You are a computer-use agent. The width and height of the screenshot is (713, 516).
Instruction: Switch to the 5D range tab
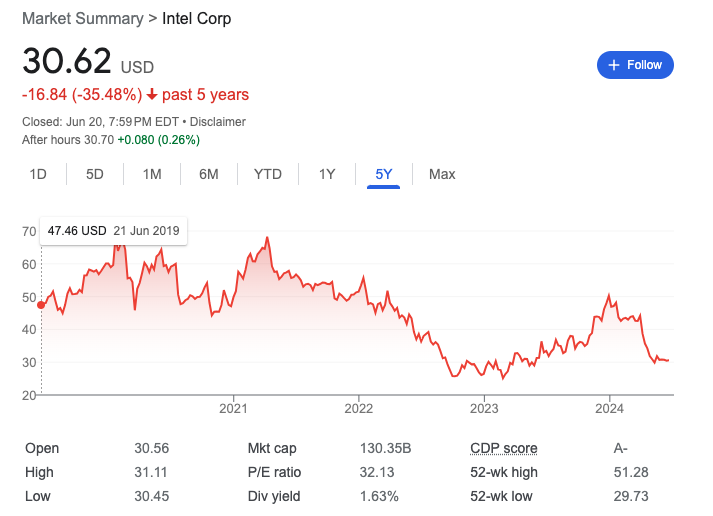pyautogui.click(x=95, y=174)
